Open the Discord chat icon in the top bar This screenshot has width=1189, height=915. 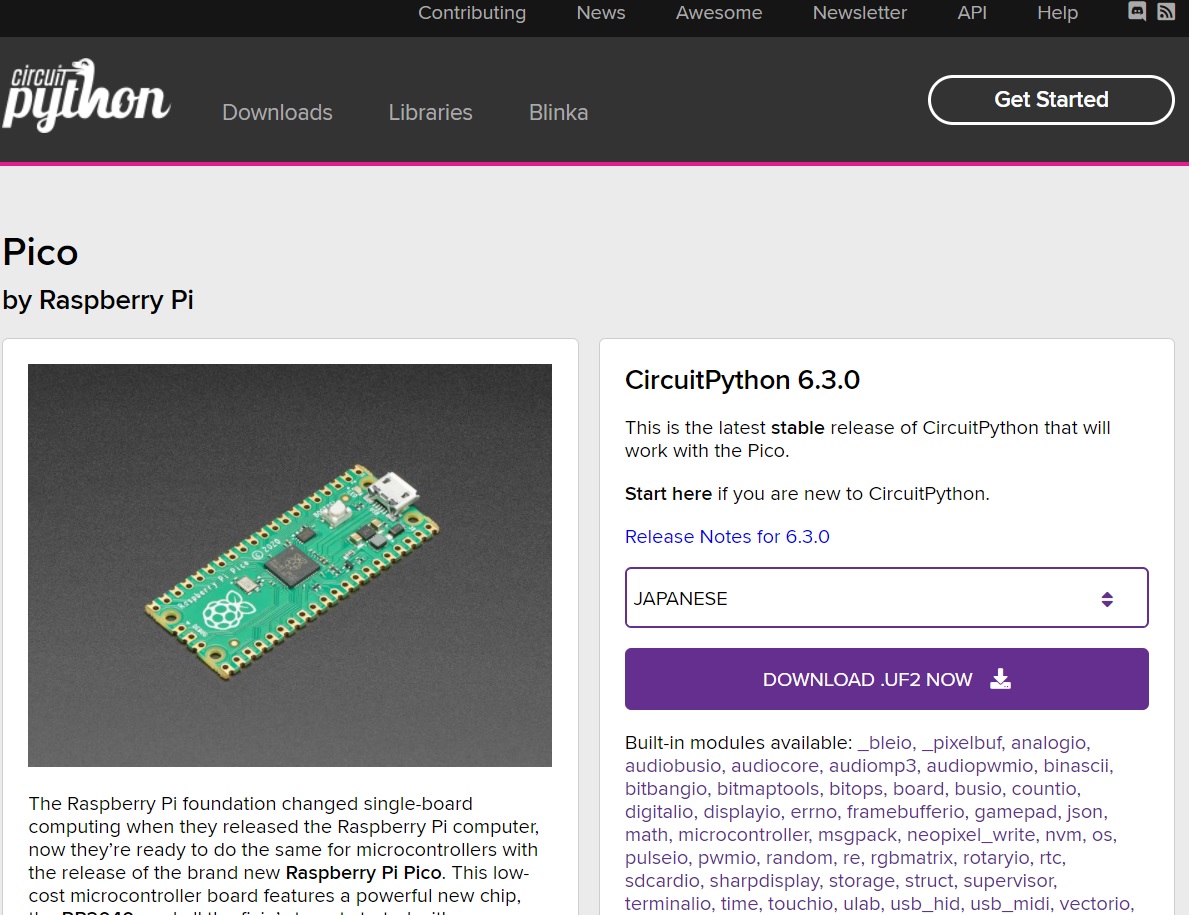coord(1137,11)
